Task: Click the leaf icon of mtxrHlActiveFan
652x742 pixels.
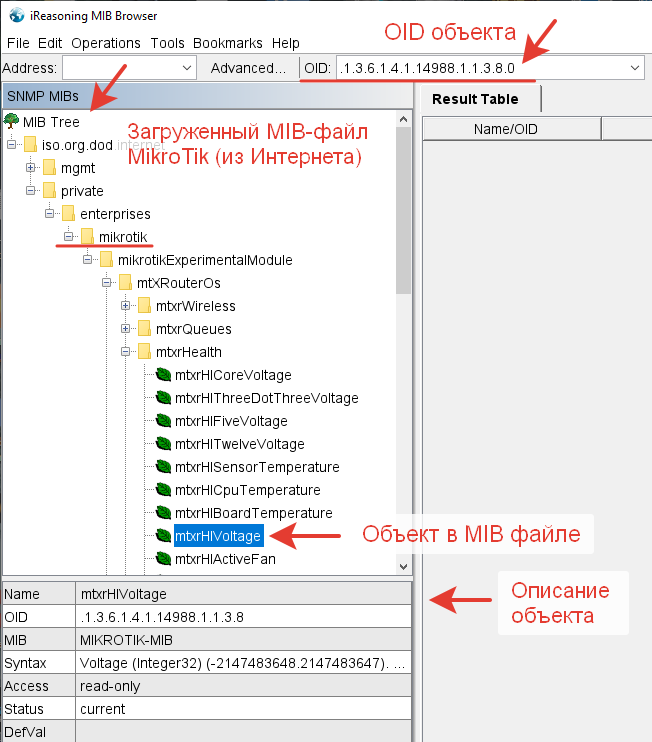Action: click(x=163, y=559)
